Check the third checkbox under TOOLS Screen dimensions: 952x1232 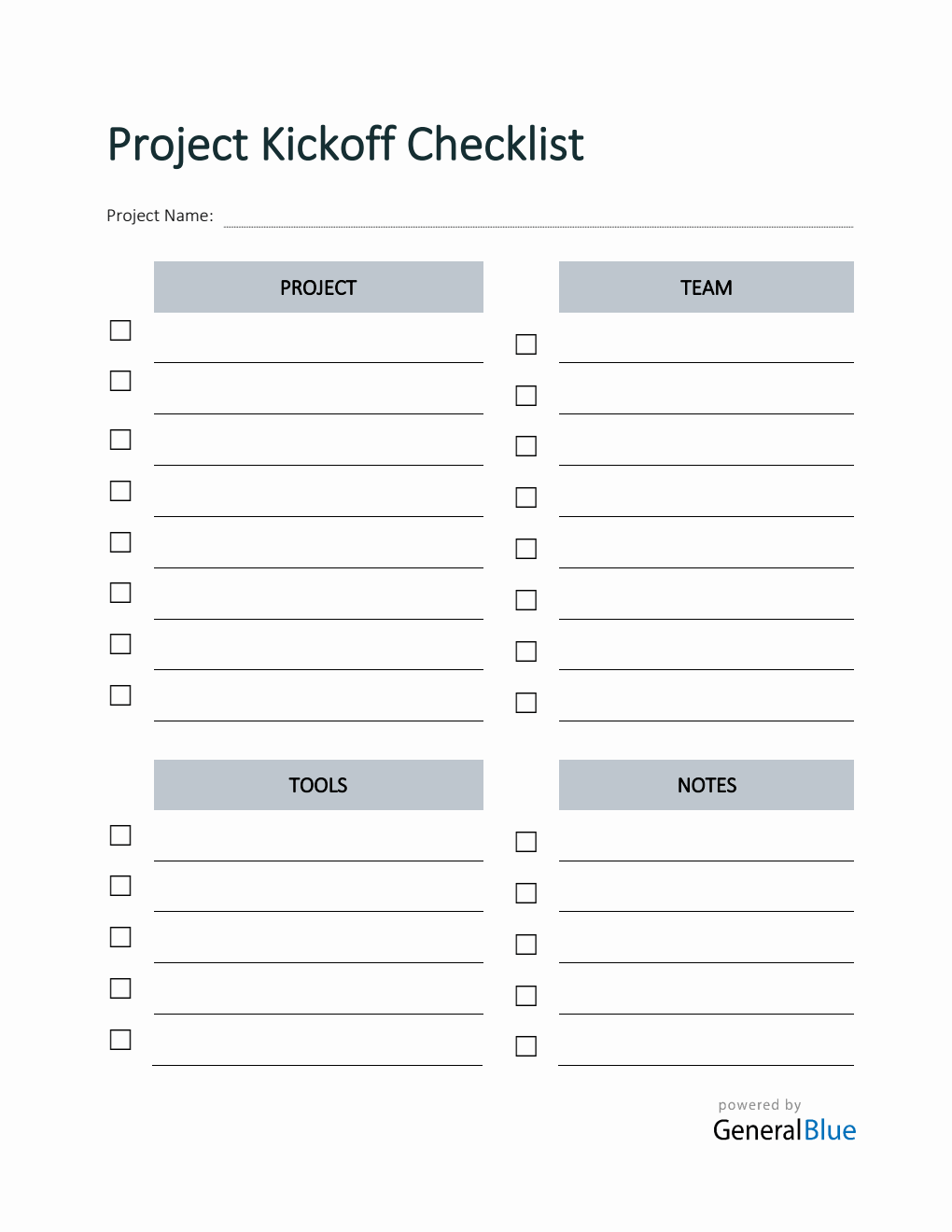120,937
